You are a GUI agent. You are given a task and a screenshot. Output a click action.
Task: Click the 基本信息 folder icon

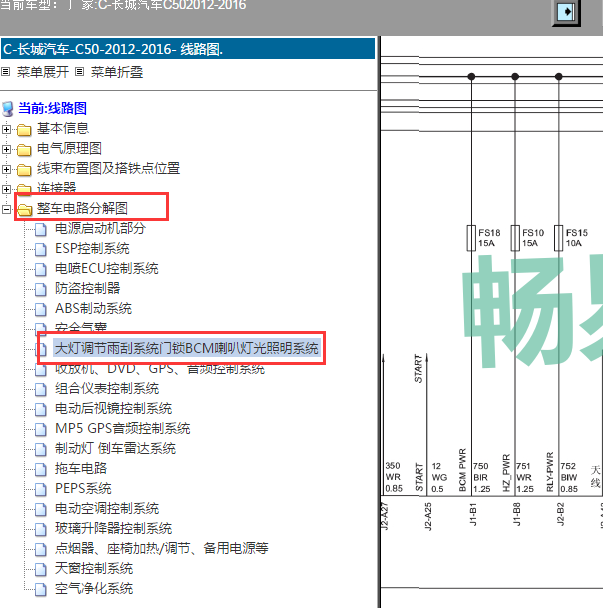click(x=24, y=130)
